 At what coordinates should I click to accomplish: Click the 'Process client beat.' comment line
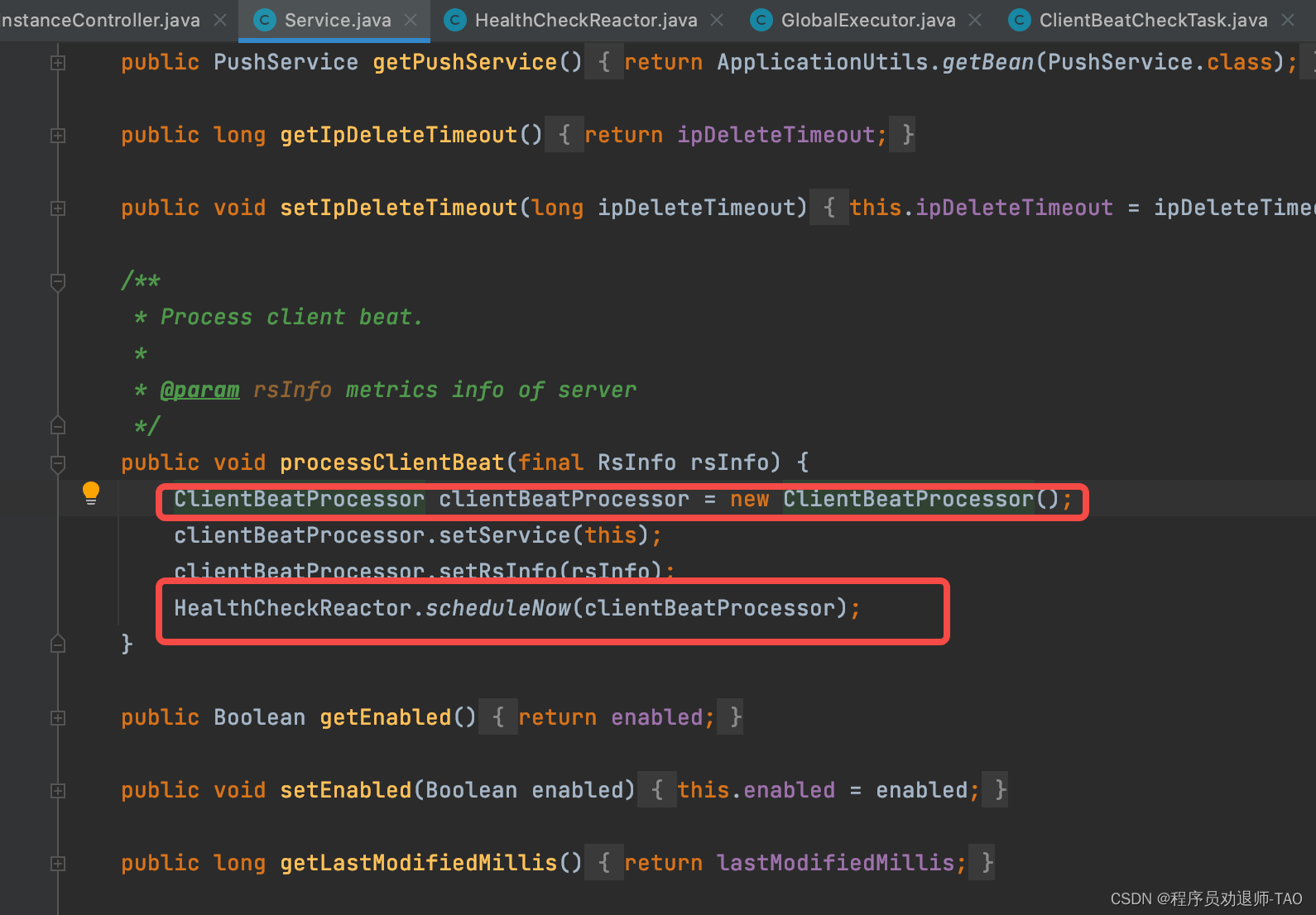coord(291,317)
